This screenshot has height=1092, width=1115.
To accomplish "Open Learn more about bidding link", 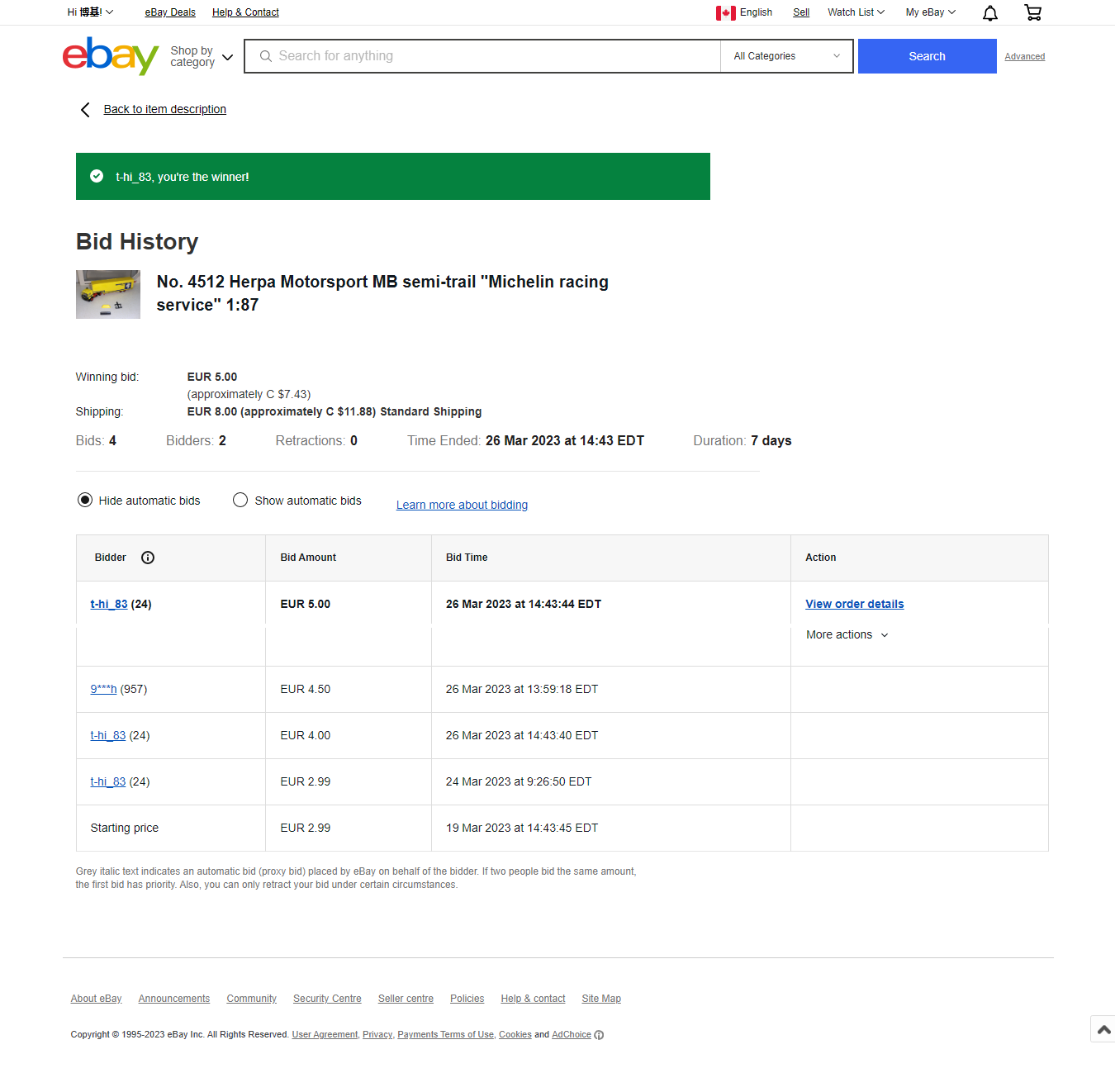I will 462,505.
